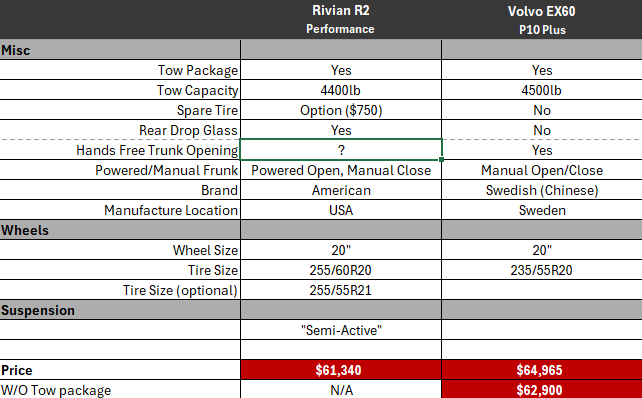Viewport: 642px width, 398px height.
Task: Select the Rivian R2 Tow Capacity cell
Action: click(341, 90)
